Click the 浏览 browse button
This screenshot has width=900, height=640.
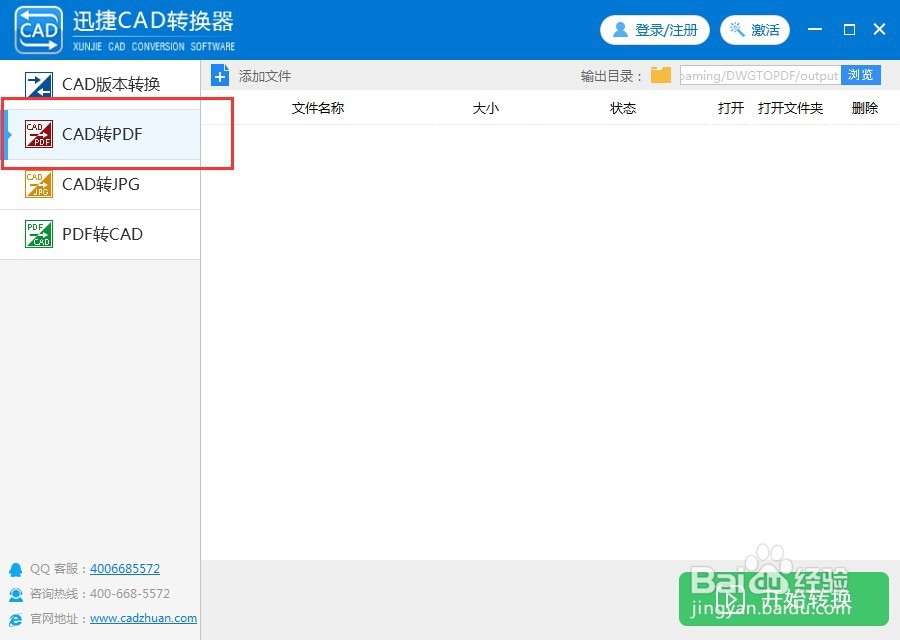(x=861, y=74)
